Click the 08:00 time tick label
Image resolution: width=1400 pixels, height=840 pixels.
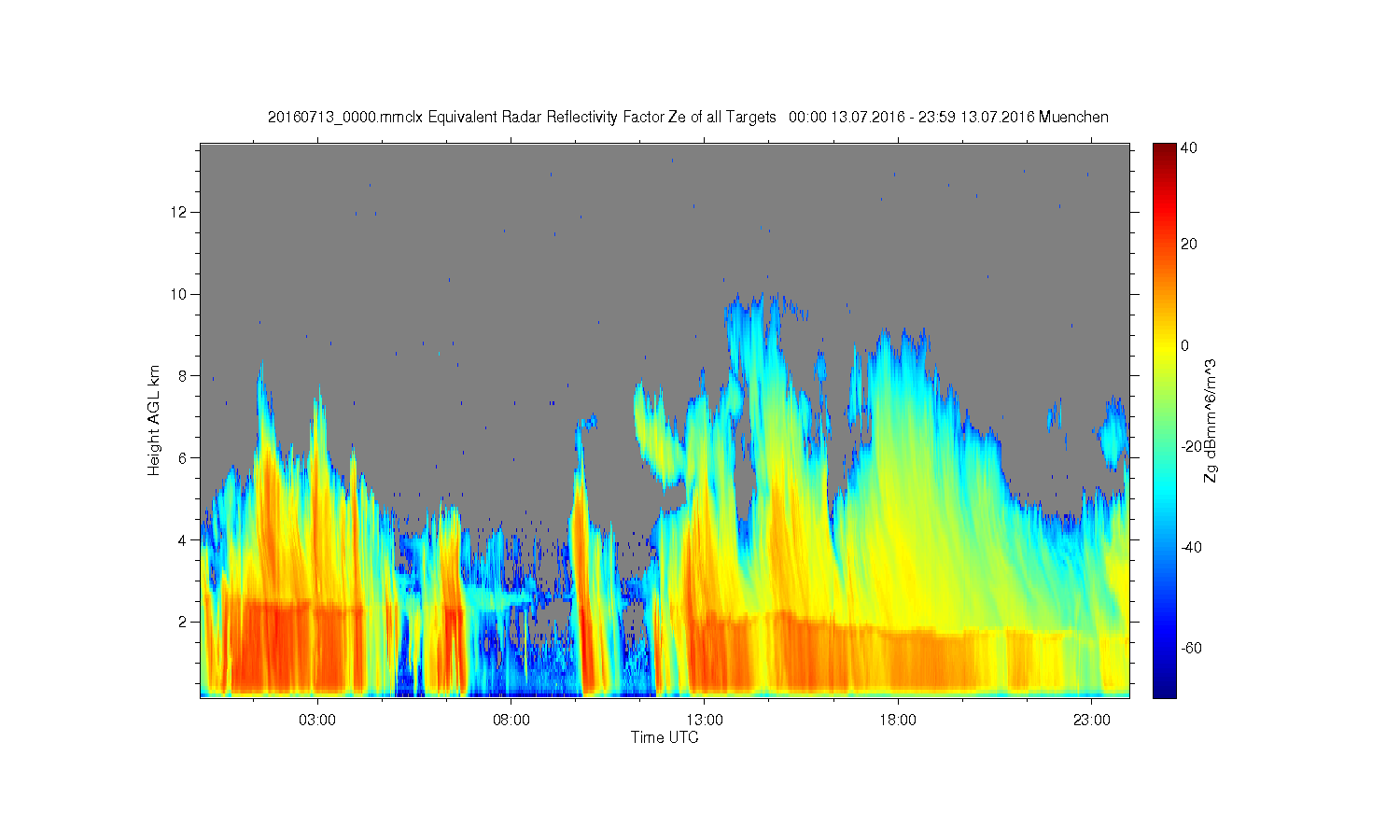coord(511,721)
